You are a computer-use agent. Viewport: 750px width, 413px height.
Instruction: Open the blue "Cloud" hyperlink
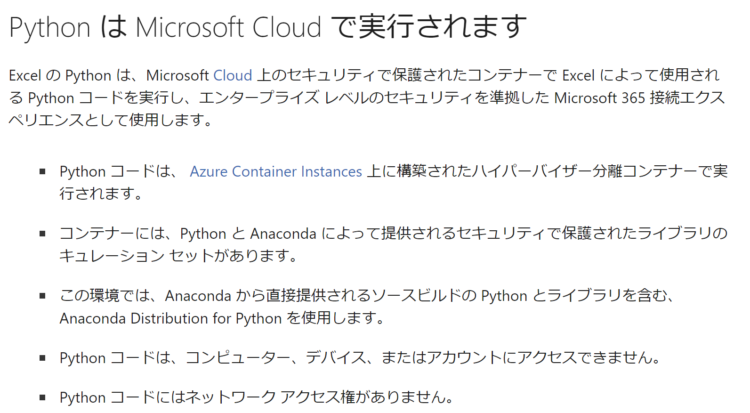point(232,75)
